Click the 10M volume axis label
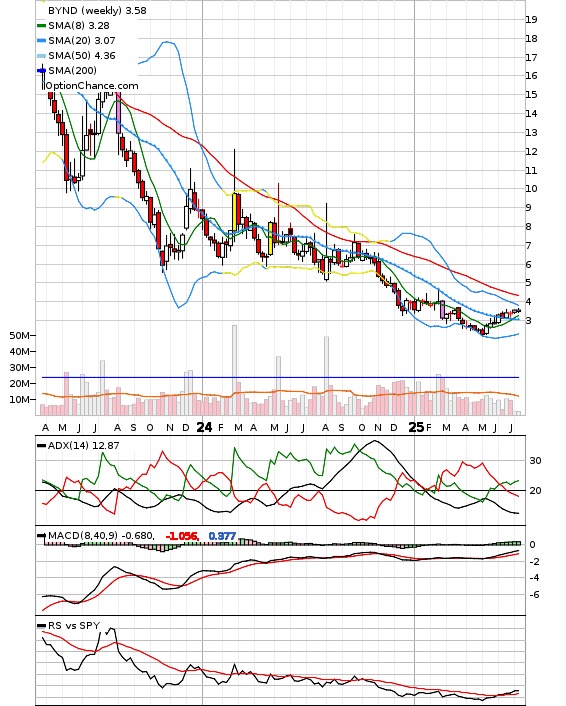 (x=20, y=399)
